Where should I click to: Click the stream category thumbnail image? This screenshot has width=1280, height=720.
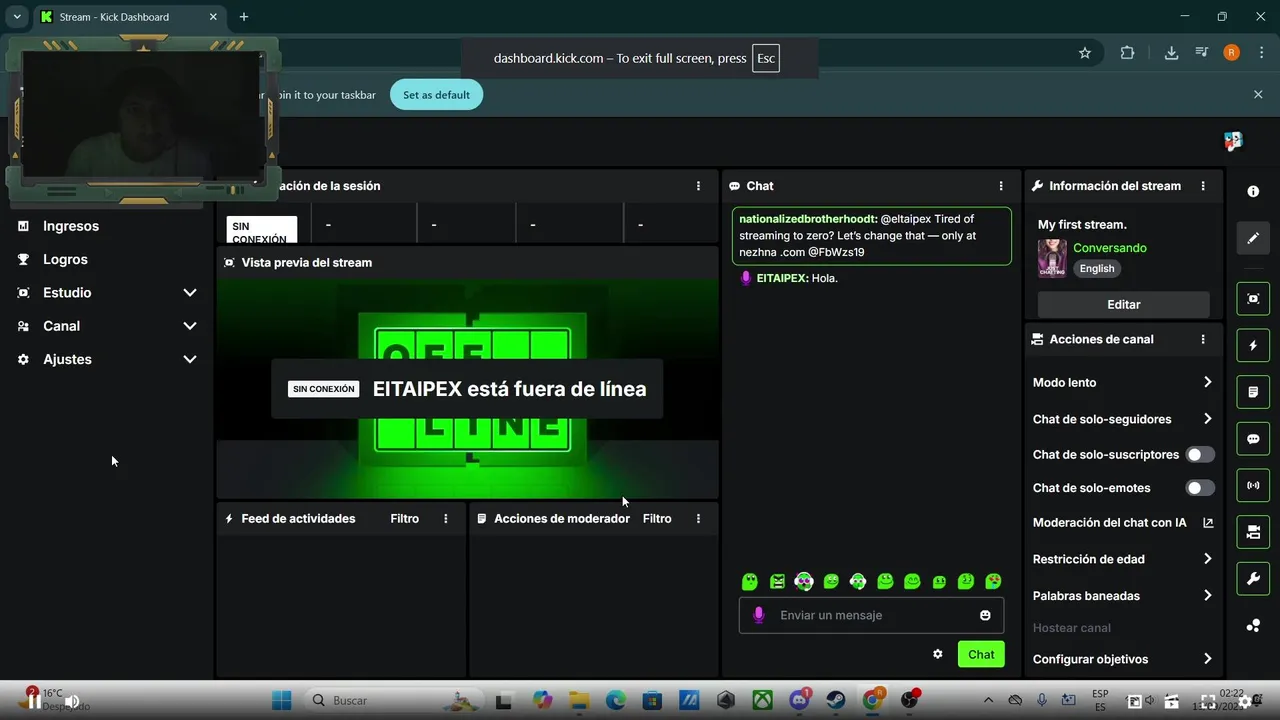click(x=1052, y=258)
